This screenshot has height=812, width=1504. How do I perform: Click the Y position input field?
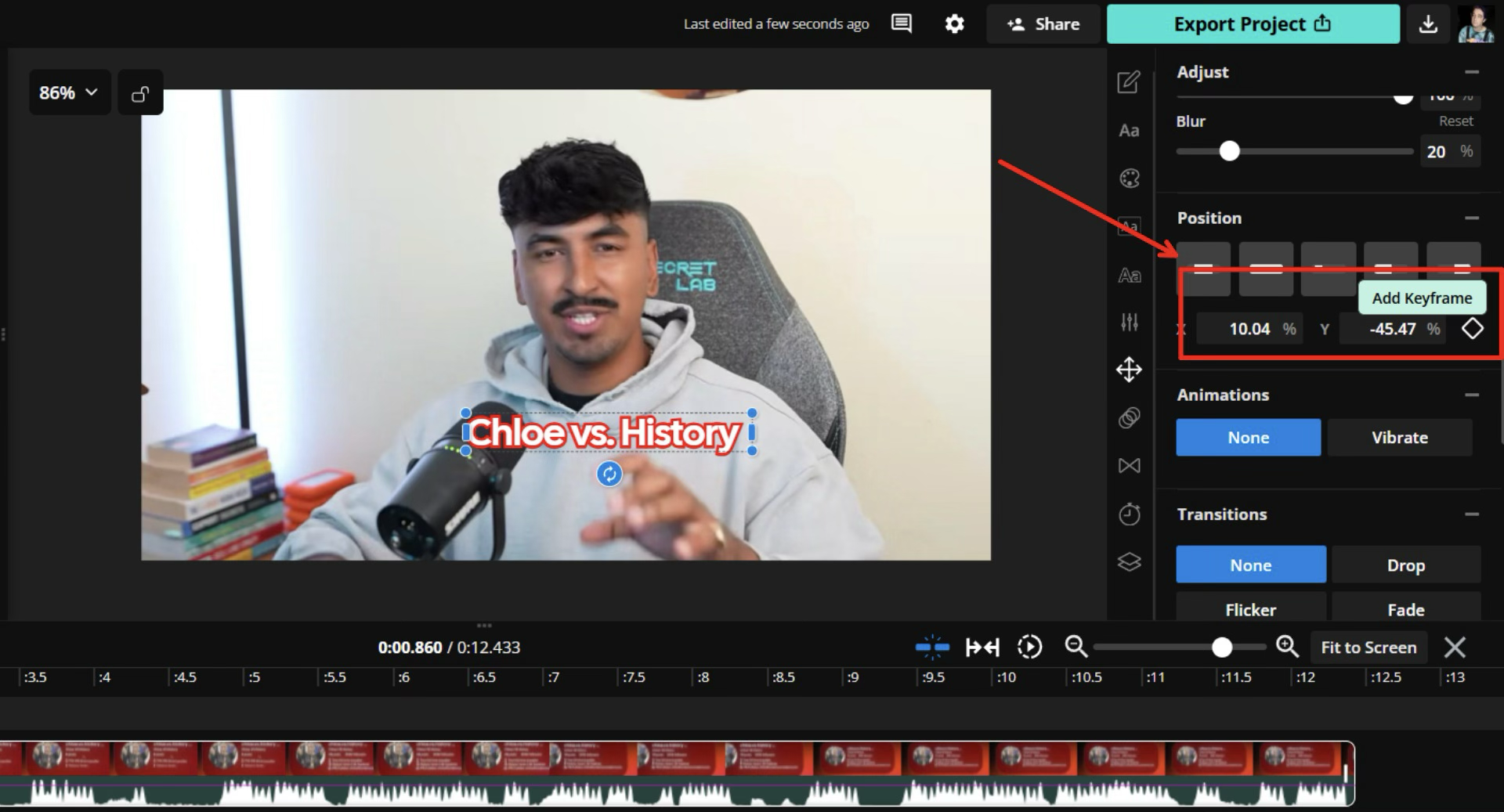point(1392,329)
